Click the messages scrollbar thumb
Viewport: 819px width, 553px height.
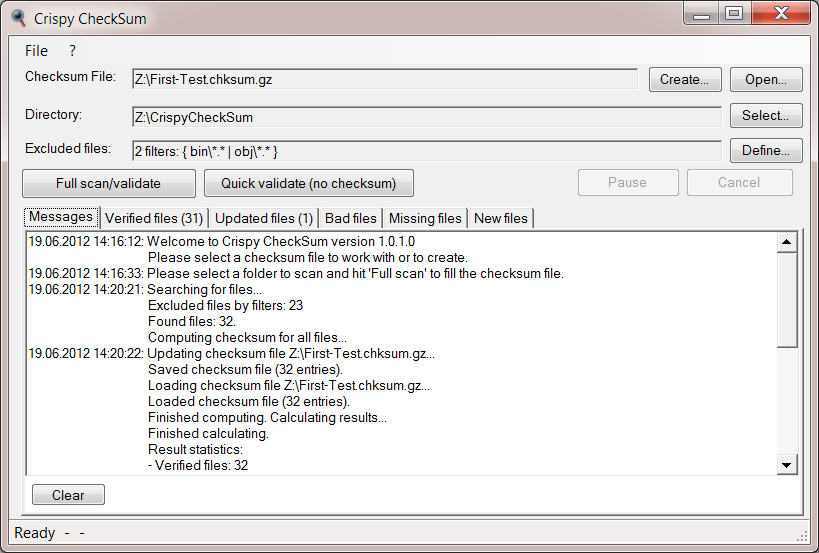(x=787, y=300)
